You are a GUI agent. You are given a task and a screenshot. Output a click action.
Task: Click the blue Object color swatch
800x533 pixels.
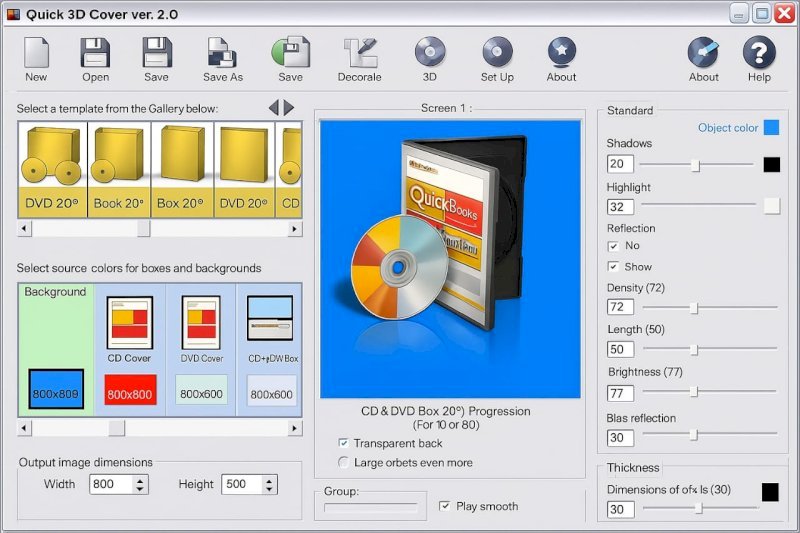pos(771,127)
